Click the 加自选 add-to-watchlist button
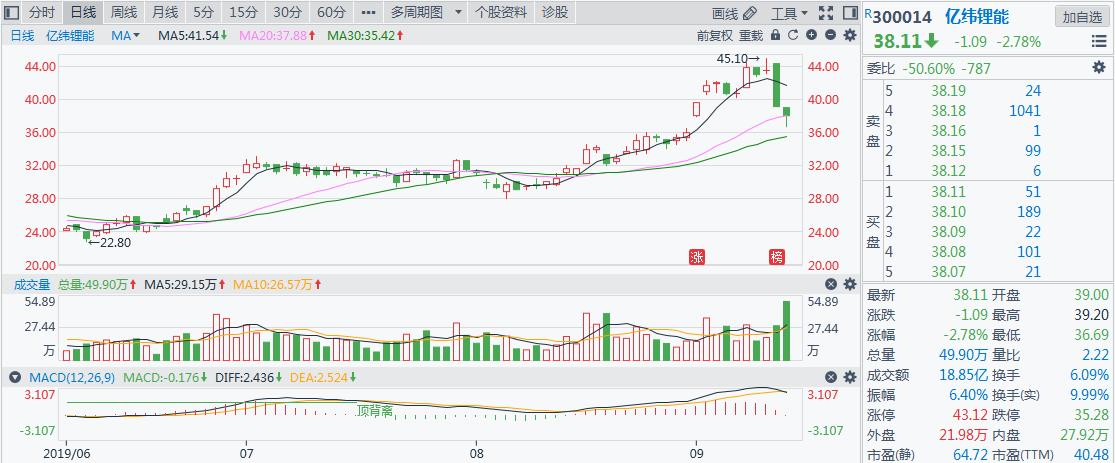1115x463 pixels. click(1081, 18)
